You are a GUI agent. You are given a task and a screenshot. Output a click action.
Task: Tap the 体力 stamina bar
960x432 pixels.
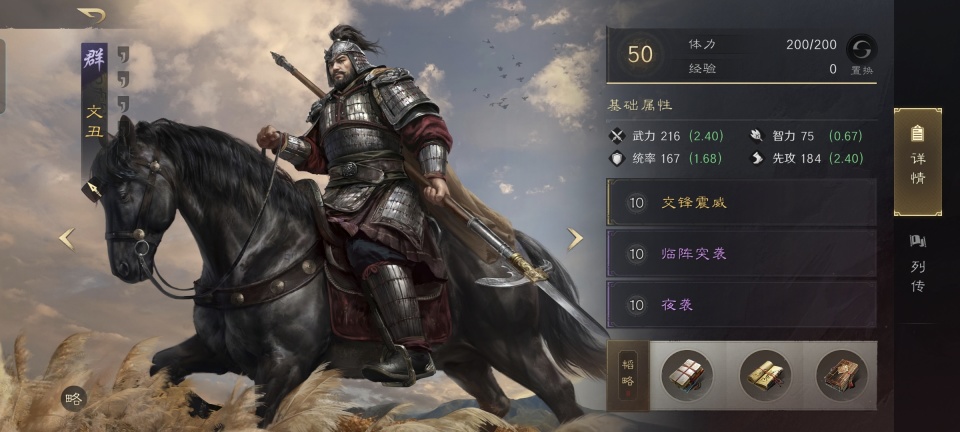pyautogui.click(x=762, y=45)
